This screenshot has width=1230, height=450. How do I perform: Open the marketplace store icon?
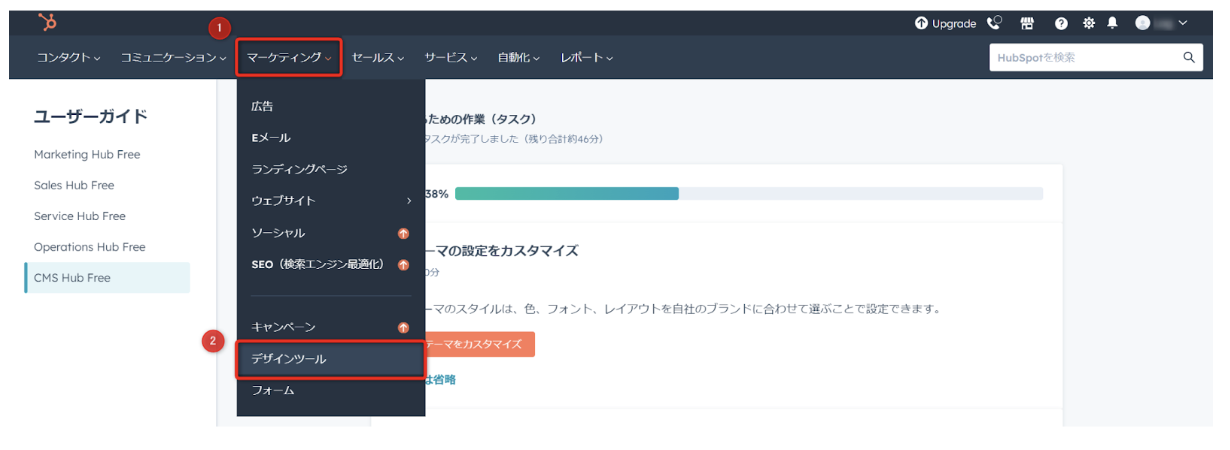tap(1027, 23)
